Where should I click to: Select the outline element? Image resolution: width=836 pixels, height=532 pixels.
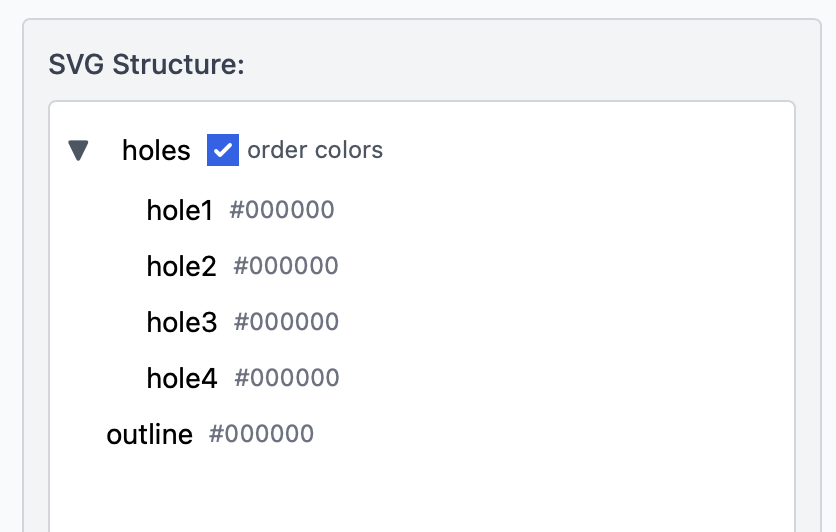click(x=150, y=434)
